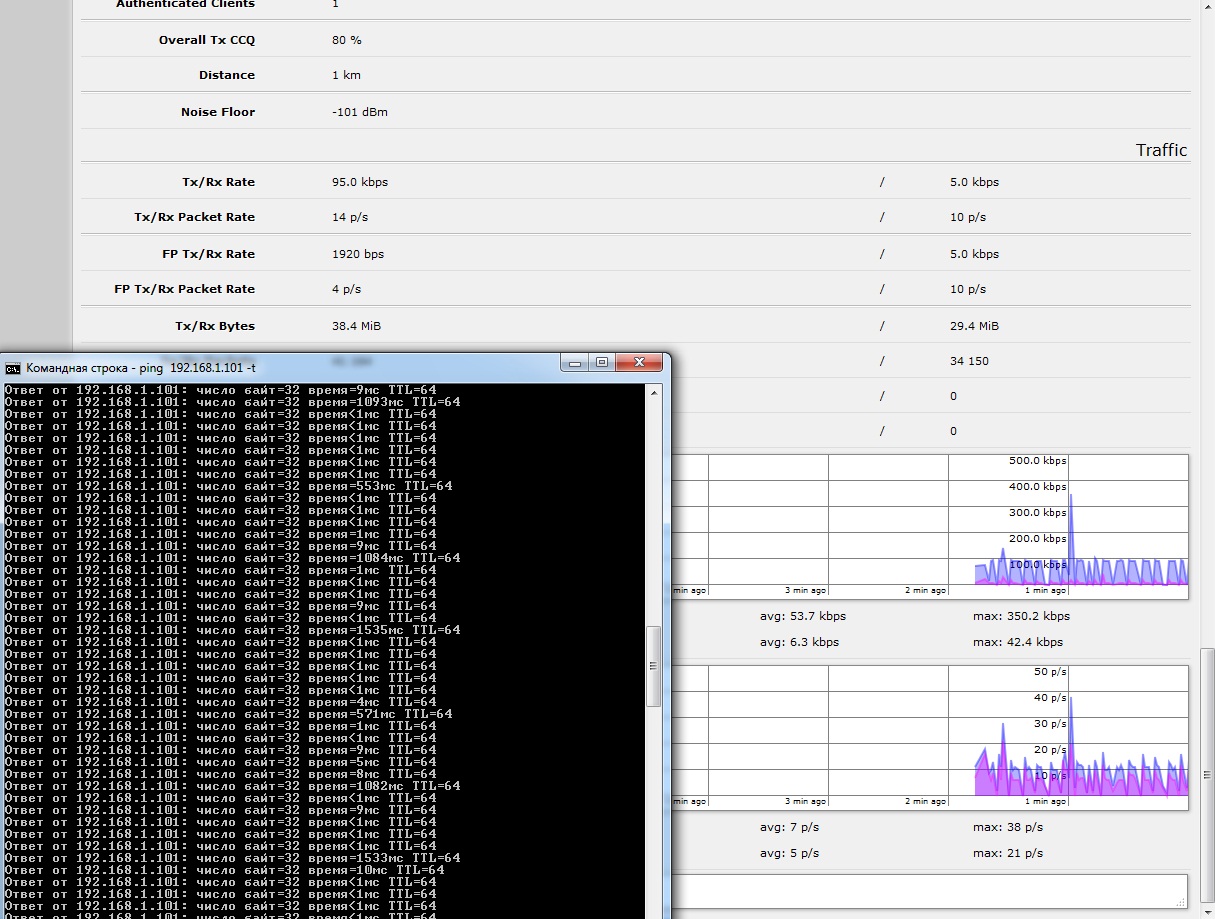Click the console window vertical scrollbar thumb
1215x919 pixels.
click(654, 666)
